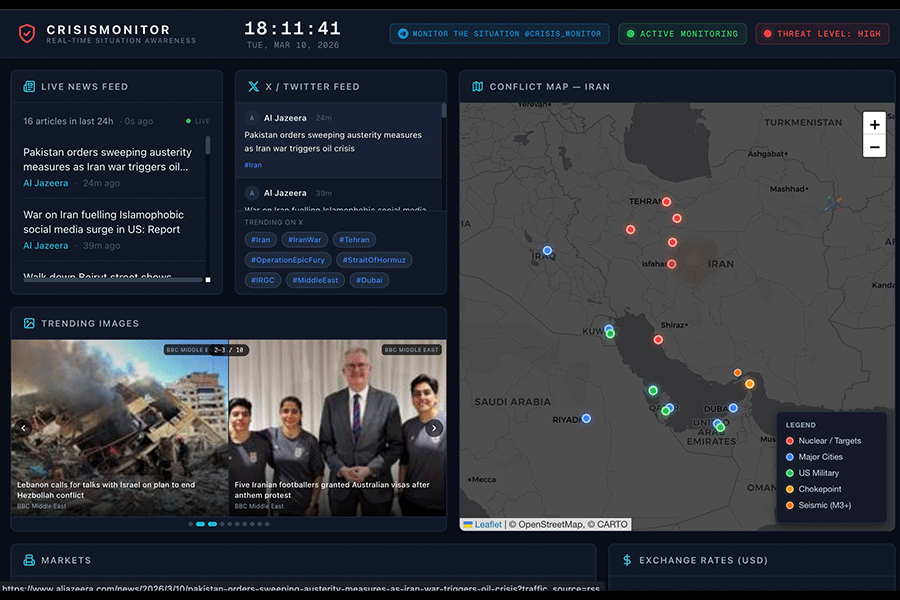Click the Active Monitoring status badge

pyautogui.click(x=681, y=34)
